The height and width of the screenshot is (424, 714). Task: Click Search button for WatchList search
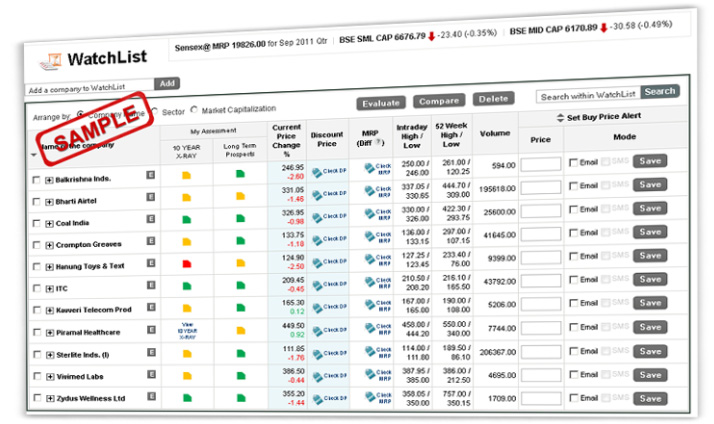pyautogui.click(x=660, y=91)
